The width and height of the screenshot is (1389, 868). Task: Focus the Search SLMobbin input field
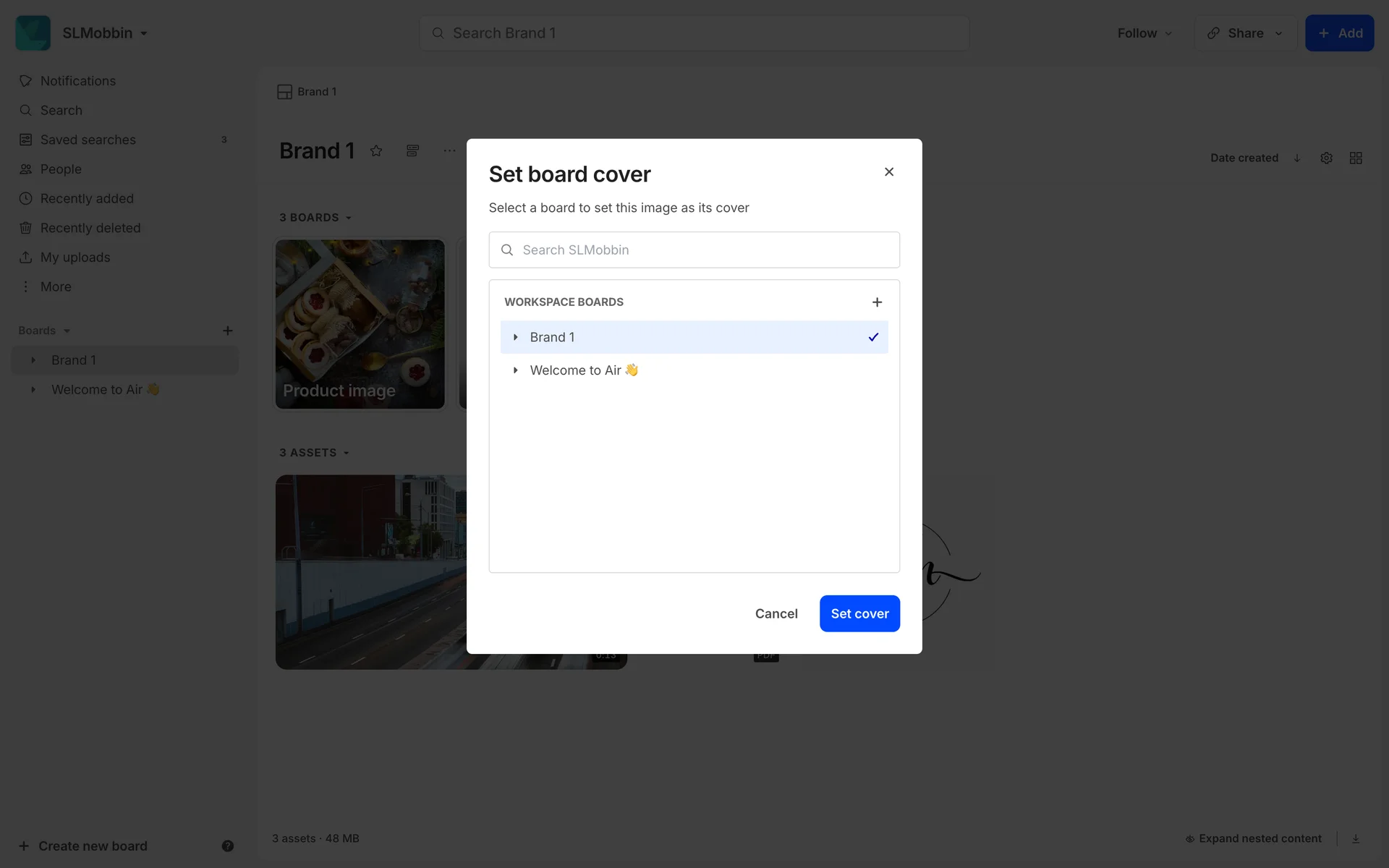pyautogui.click(x=694, y=250)
